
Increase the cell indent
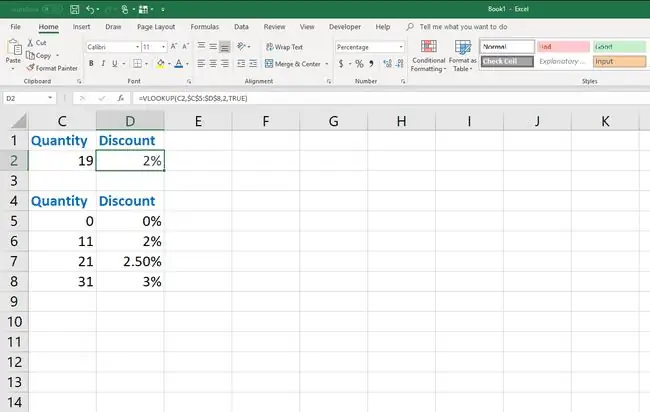[x=253, y=63]
